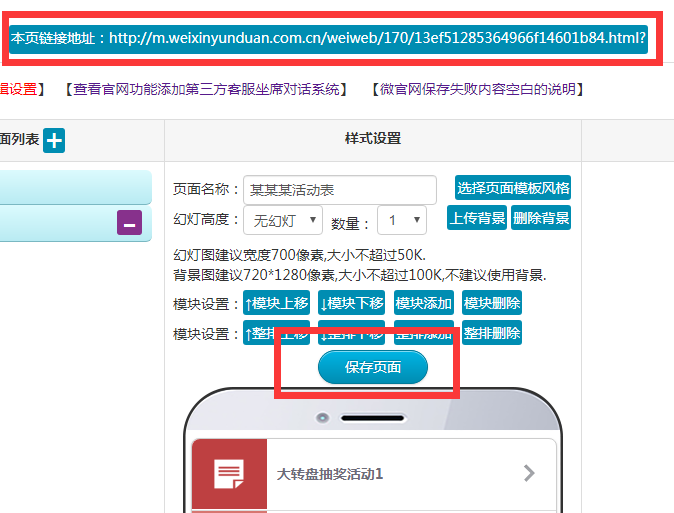Image resolution: width=674 pixels, height=513 pixels.
Task: Open the 幻灯高度 dropdown showing 无幻灯
Action: click(x=283, y=220)
